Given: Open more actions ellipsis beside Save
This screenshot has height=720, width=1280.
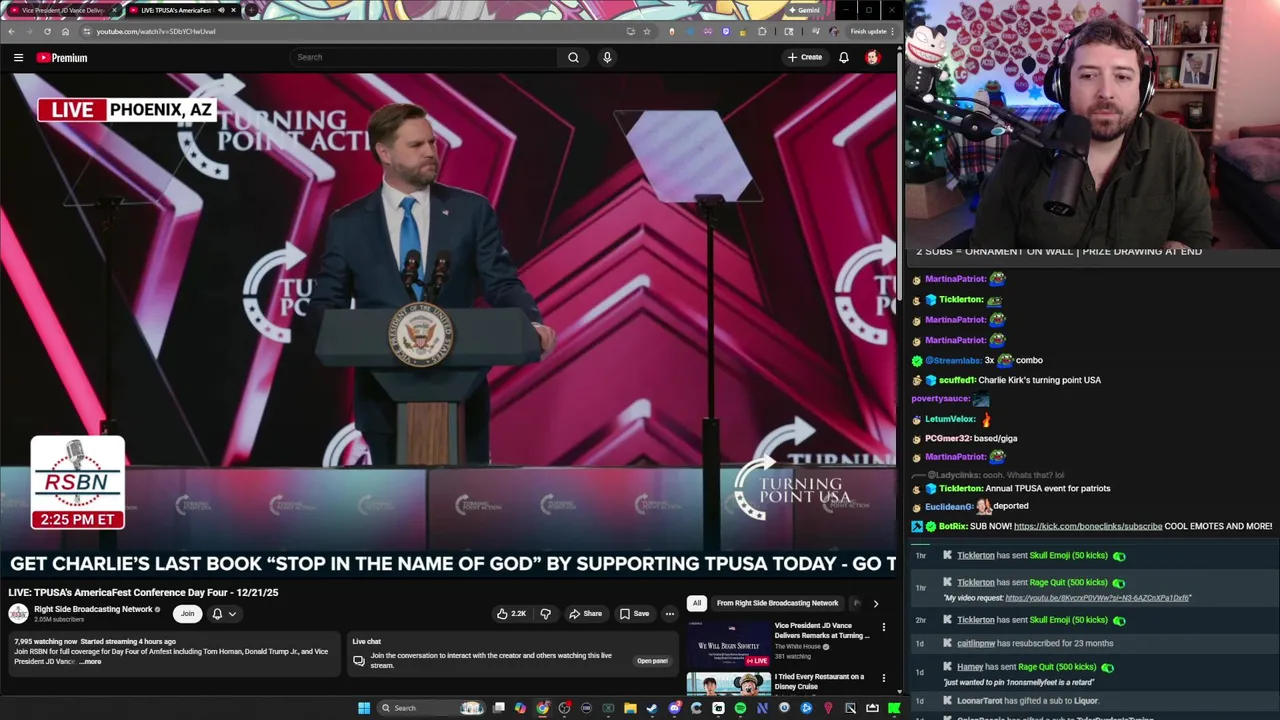Looking at the screenshot, I should [669, 614].
